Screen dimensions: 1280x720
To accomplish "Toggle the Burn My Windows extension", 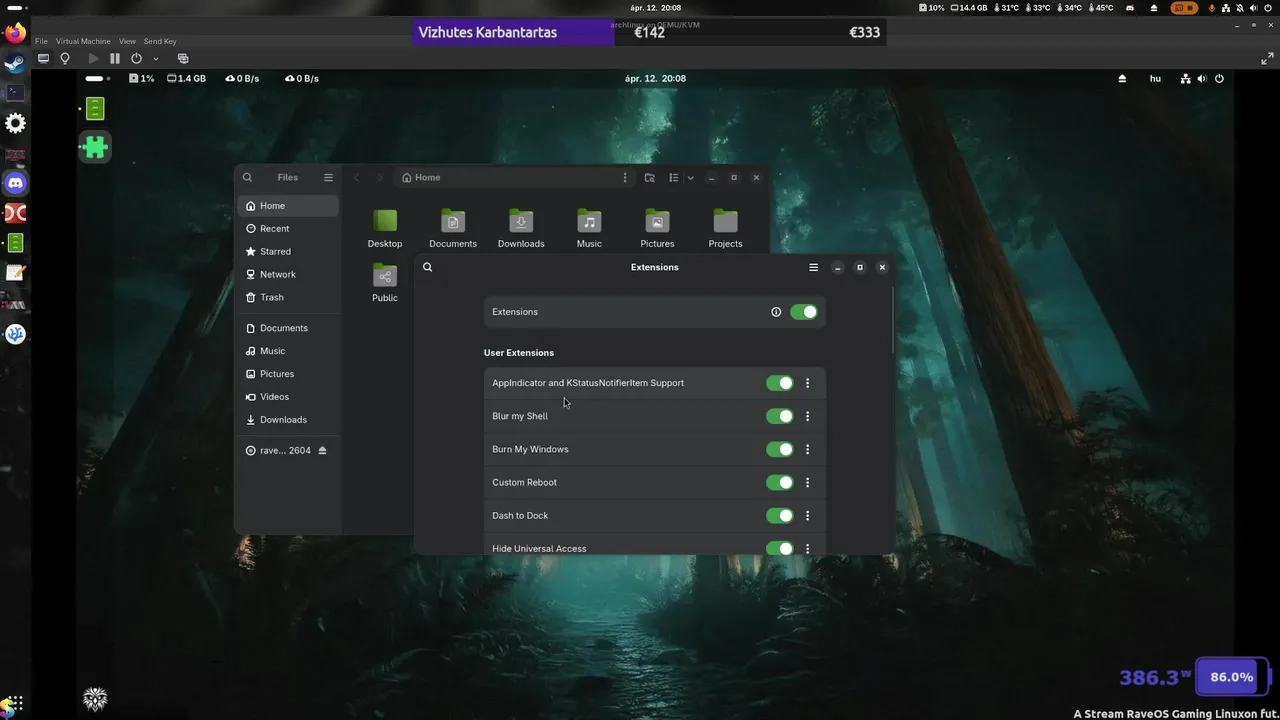I will click(x=780, y=449).
